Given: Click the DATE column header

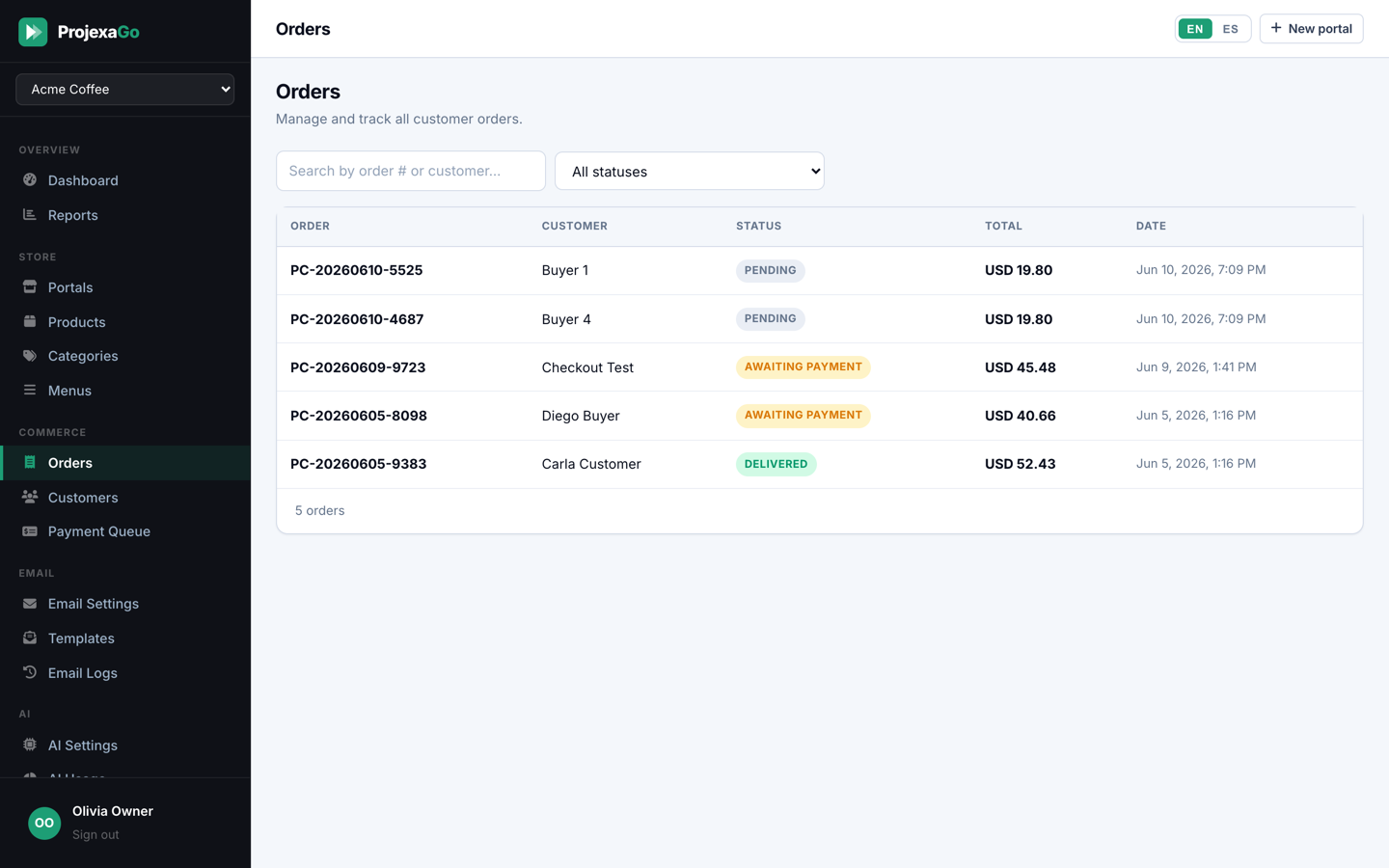Looking at the screenshot, I should 1151,226.
